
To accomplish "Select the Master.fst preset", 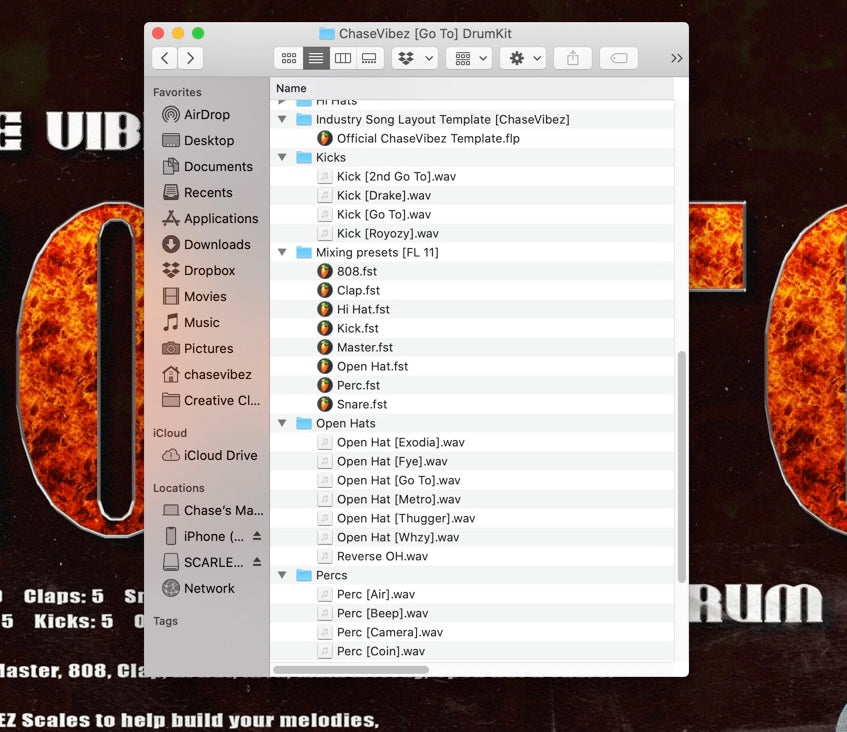I will [472, 347].
